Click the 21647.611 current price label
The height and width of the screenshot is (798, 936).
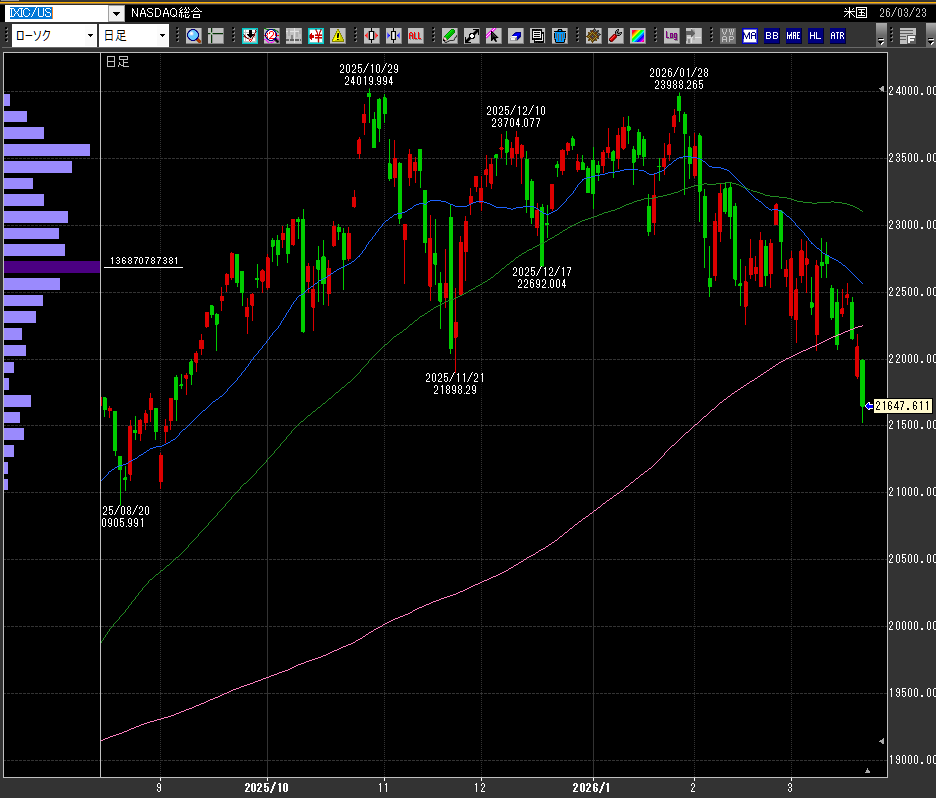click(903, 406)
